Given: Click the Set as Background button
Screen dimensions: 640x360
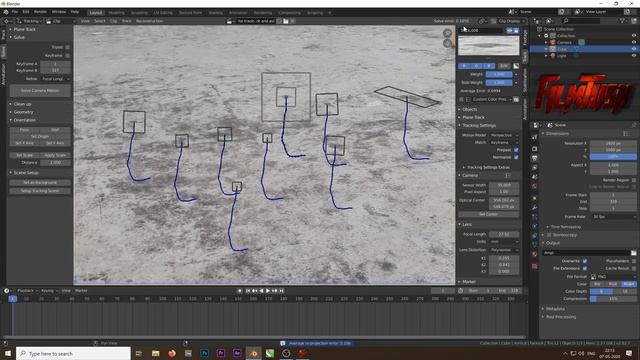Looking at the screenshot, I should 40,182.
